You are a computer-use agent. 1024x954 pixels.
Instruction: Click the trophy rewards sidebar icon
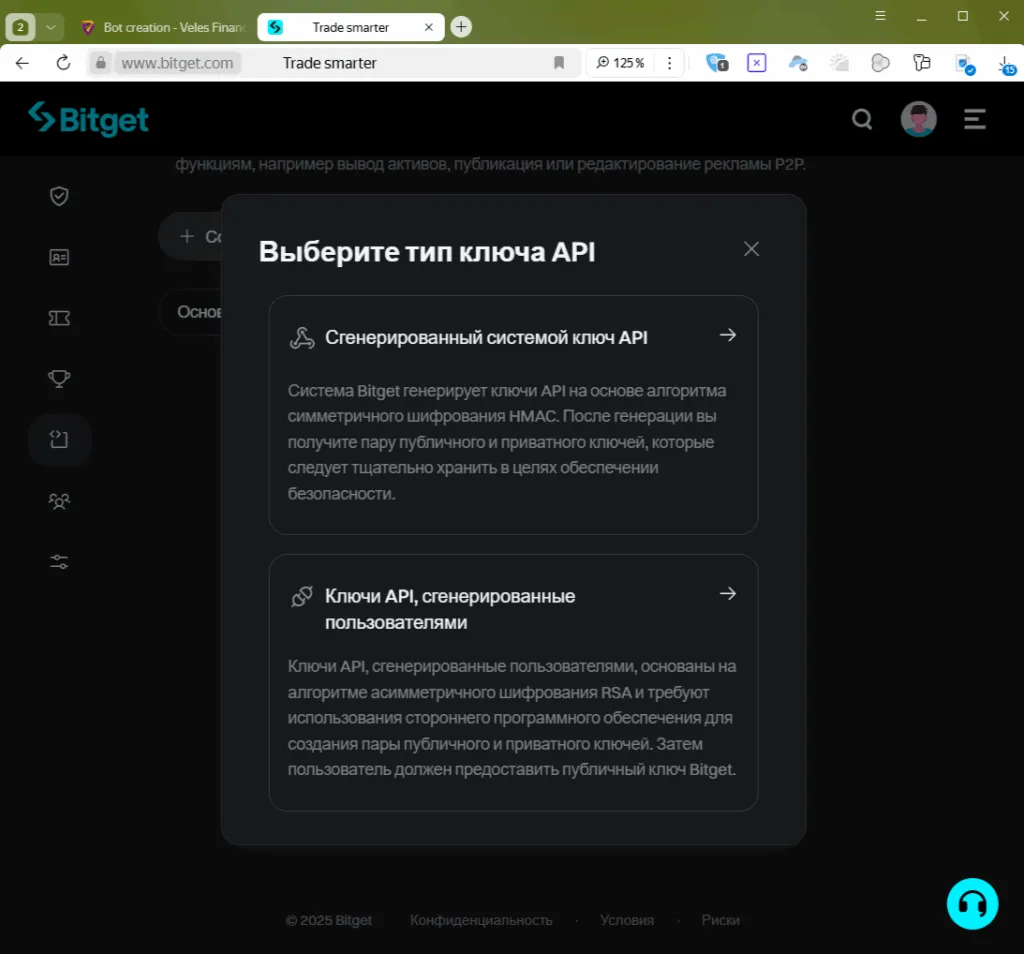pos(59,379)
